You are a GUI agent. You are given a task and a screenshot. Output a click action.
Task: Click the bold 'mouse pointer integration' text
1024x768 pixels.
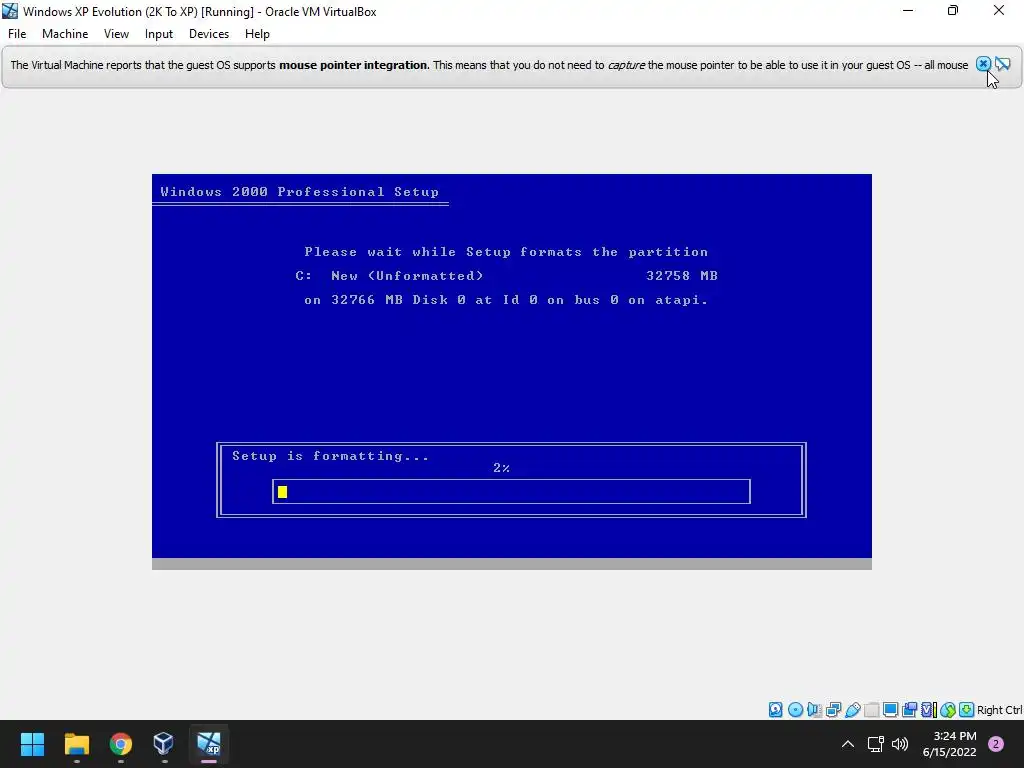pos(353,65)
